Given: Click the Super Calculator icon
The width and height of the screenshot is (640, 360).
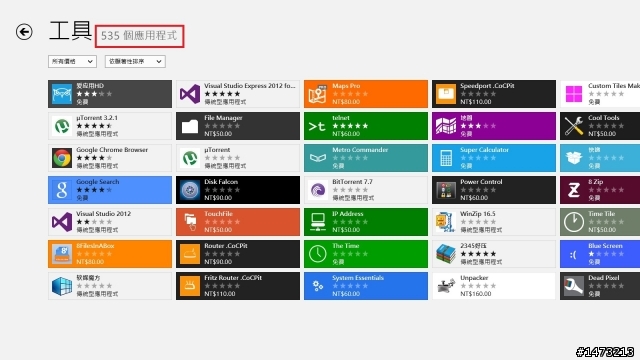Looking at the screenshot, I should (446, 158).
